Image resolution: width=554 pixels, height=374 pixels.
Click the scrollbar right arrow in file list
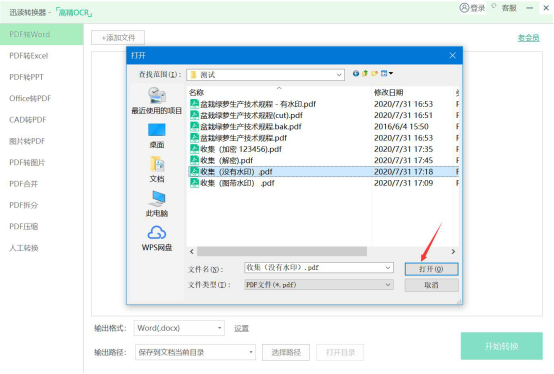(453, 251)
